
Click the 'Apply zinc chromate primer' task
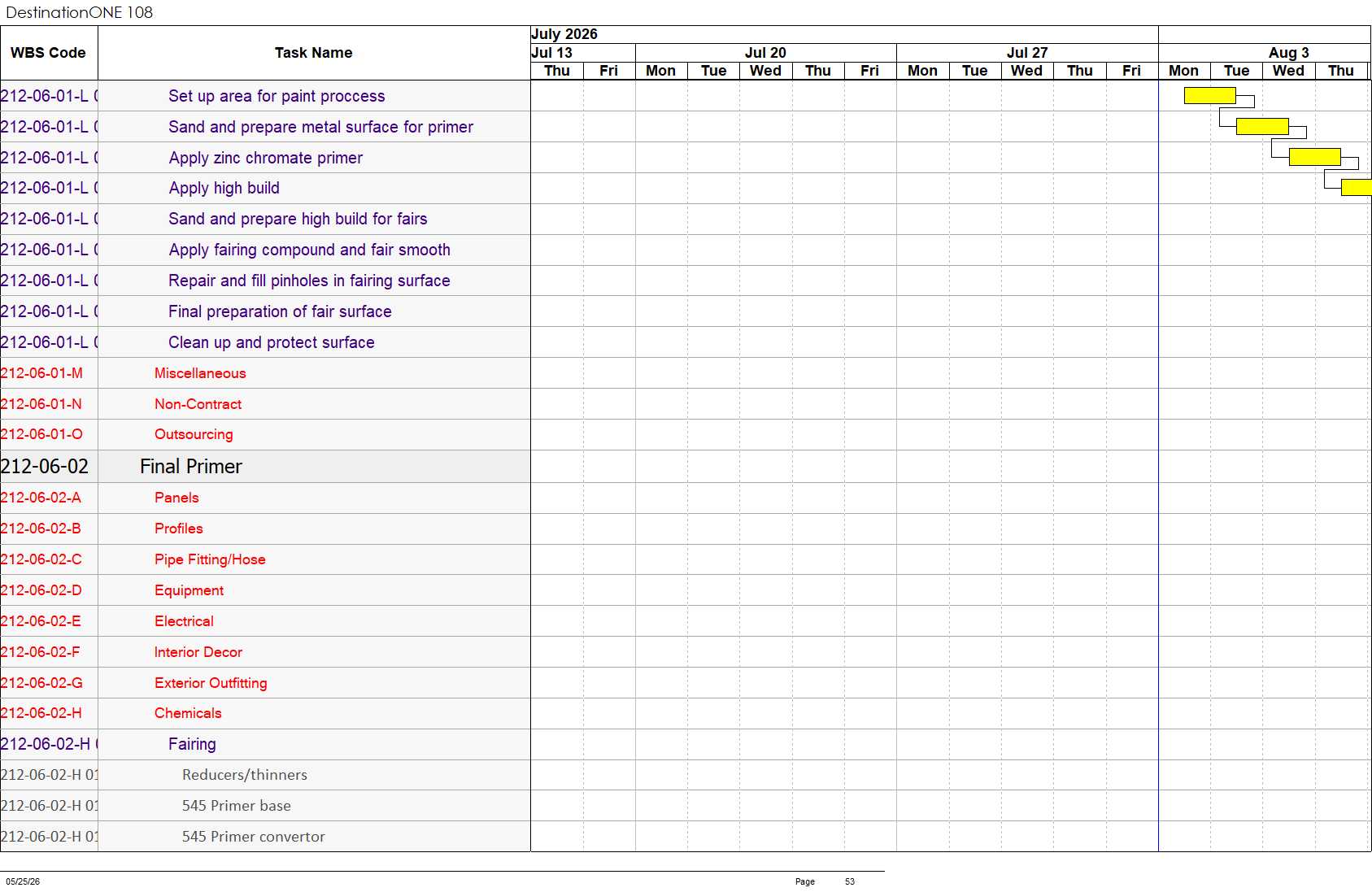pos(265,158)
